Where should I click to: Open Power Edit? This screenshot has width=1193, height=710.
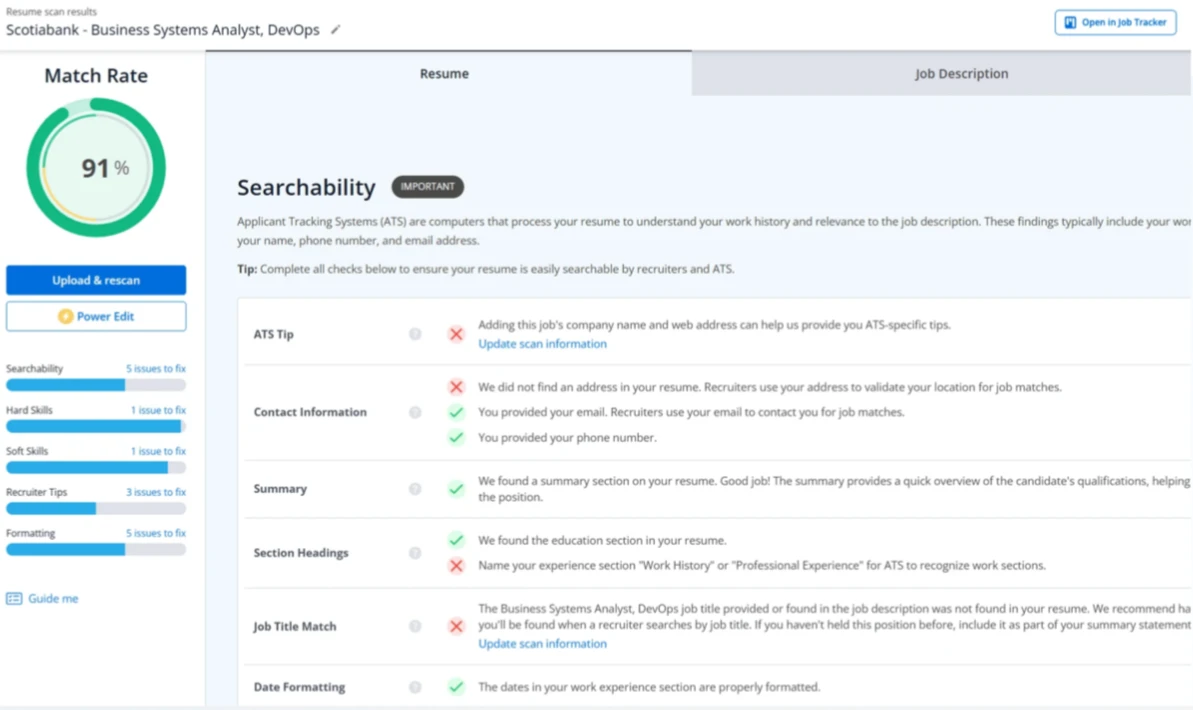point(95,316)
